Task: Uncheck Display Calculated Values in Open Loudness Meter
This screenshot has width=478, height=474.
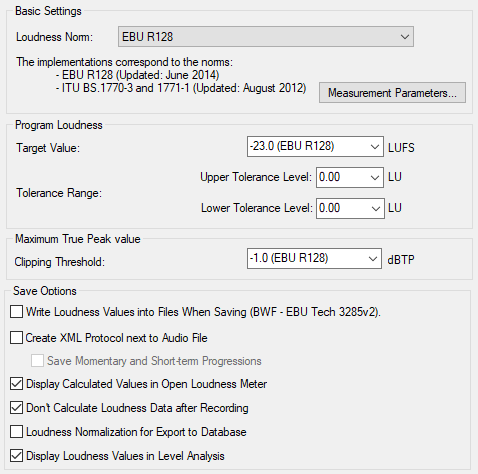Action: coord(16,384)
